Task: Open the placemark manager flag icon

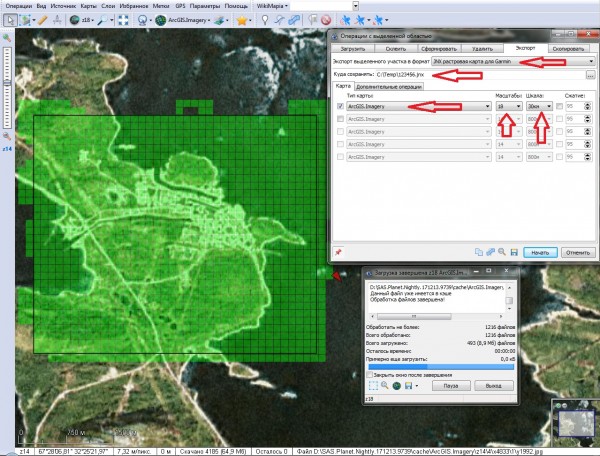Action: coord(313,20)
